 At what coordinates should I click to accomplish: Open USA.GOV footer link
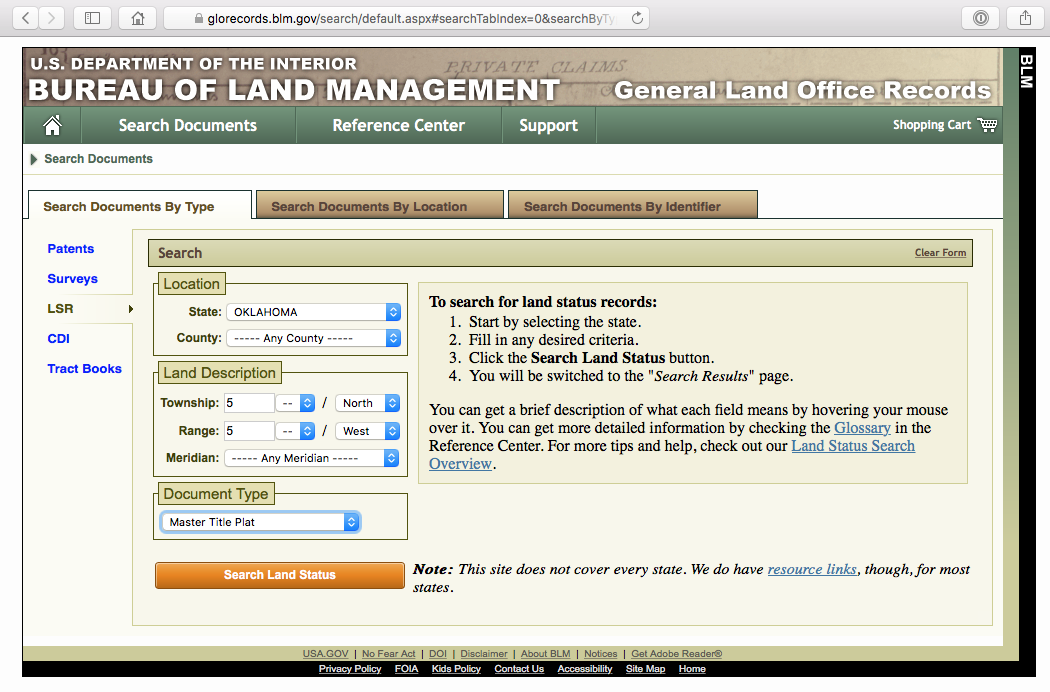pos(325,654)
